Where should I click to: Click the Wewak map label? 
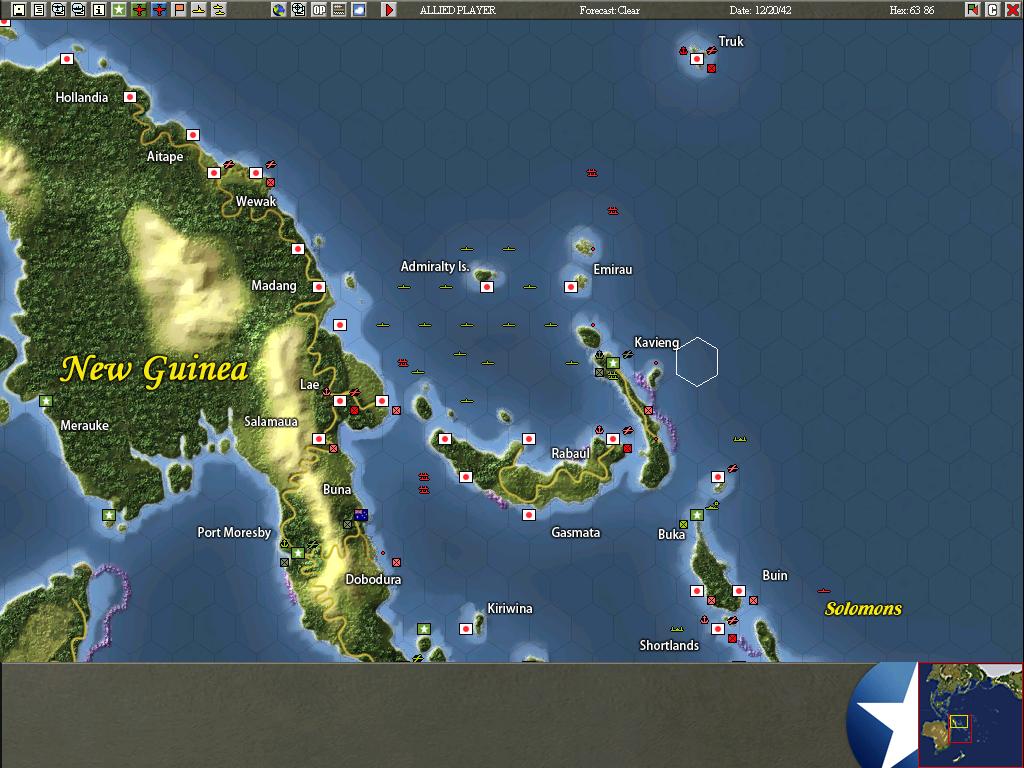click(x=256, y=201)
